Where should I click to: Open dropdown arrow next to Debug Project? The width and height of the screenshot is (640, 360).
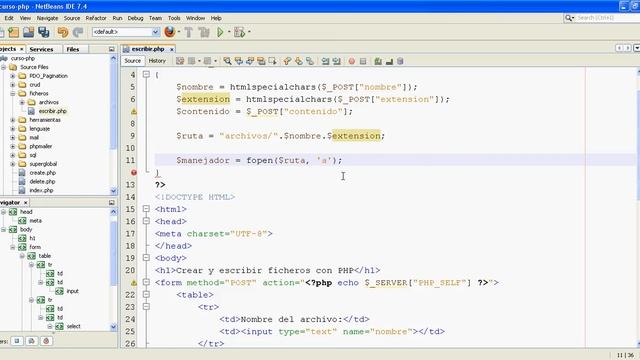coord(249,32)
